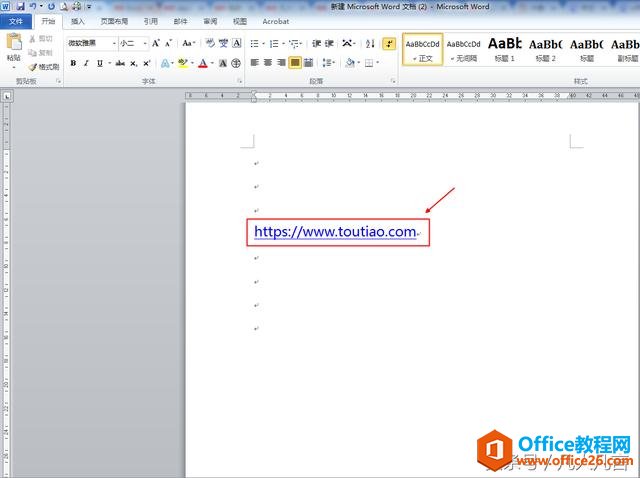Click the Grow Font icon

(156, 43)
